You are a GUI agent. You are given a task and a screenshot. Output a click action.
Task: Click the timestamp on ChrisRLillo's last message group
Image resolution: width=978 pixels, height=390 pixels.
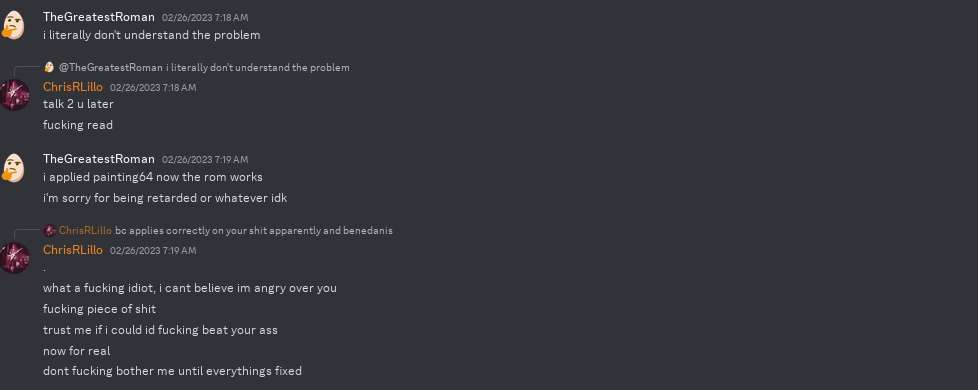(153, 251)
